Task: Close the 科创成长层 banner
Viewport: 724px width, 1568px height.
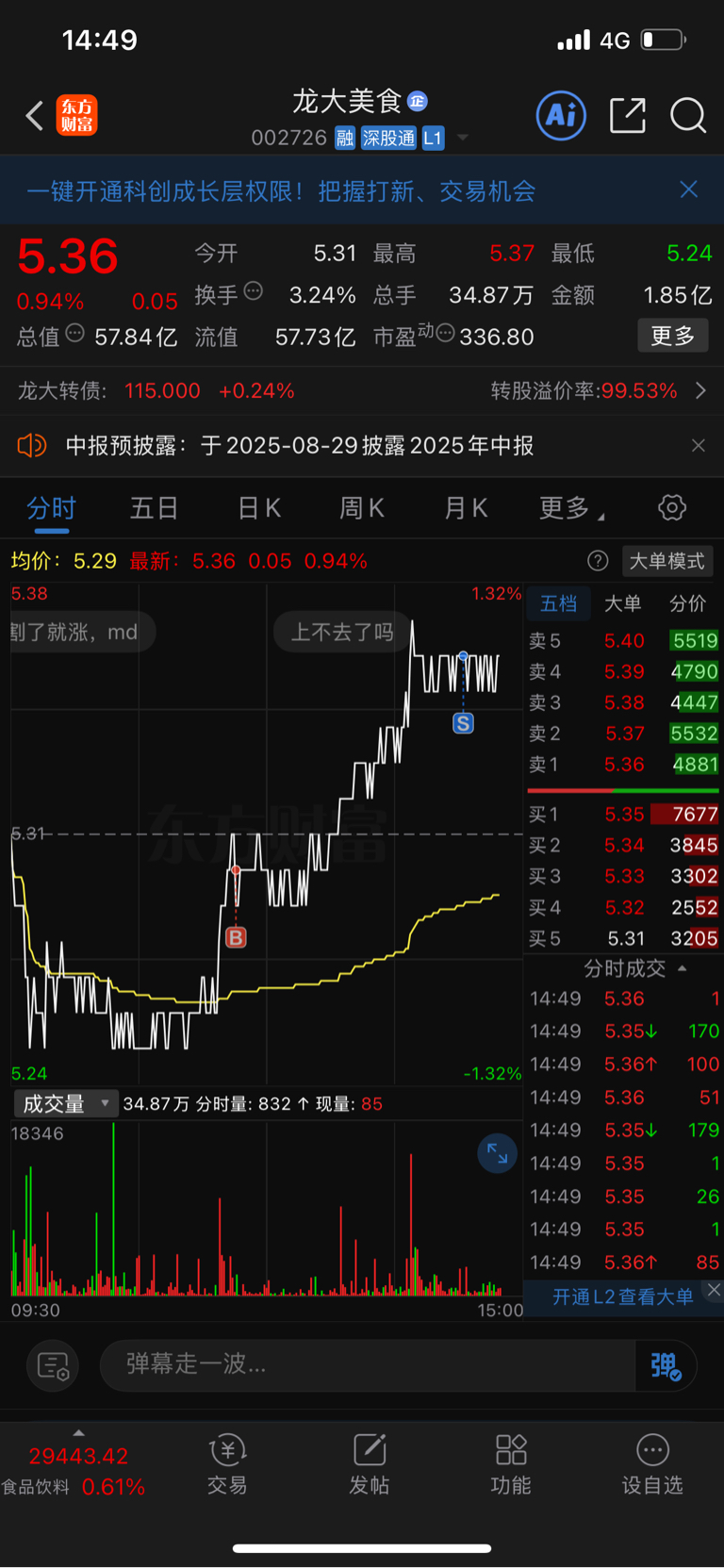Action: tap(689, 190)
